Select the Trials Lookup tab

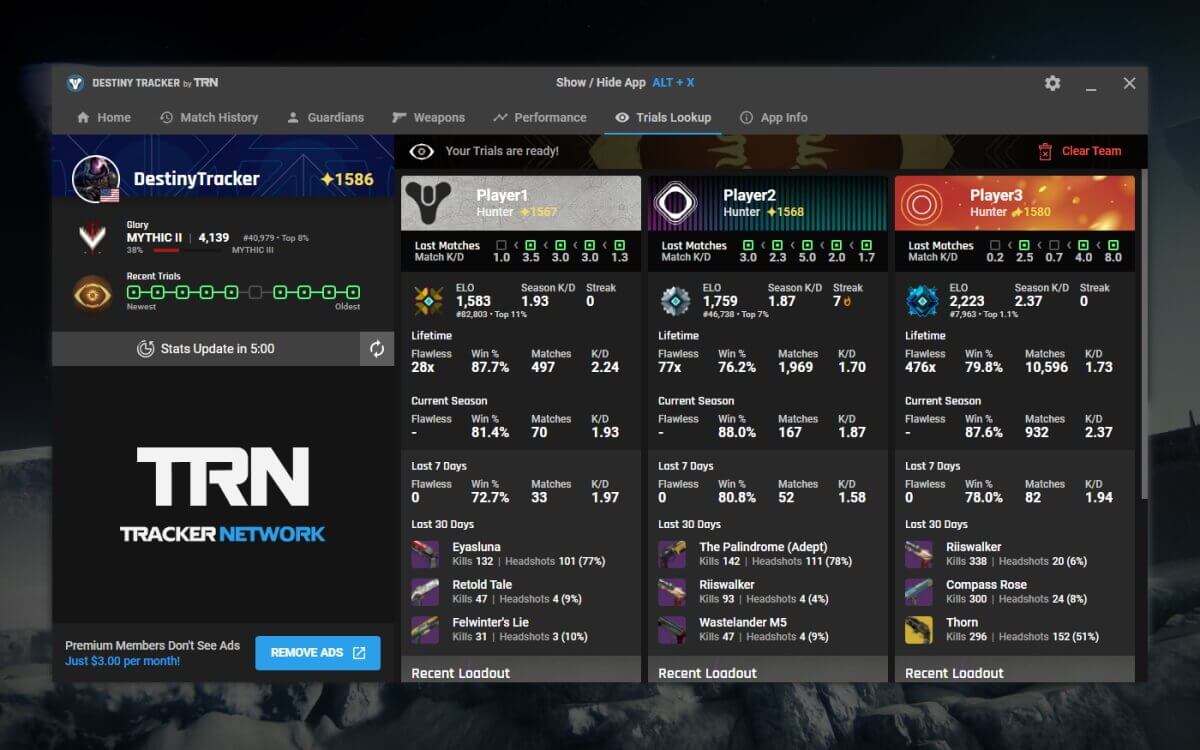(x=663, y=117)
